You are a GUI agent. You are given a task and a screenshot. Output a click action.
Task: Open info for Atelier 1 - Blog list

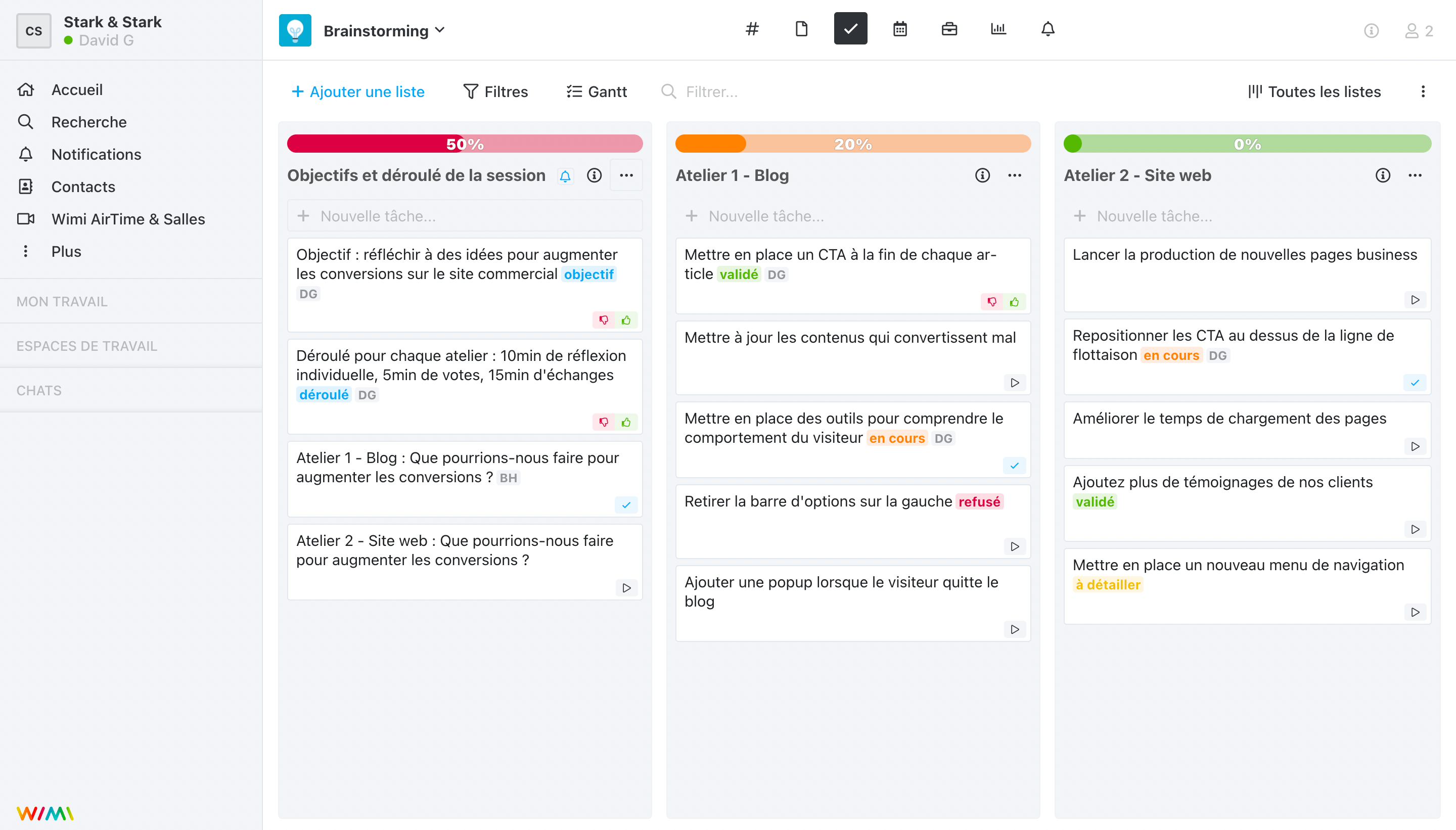coord(982,175)
